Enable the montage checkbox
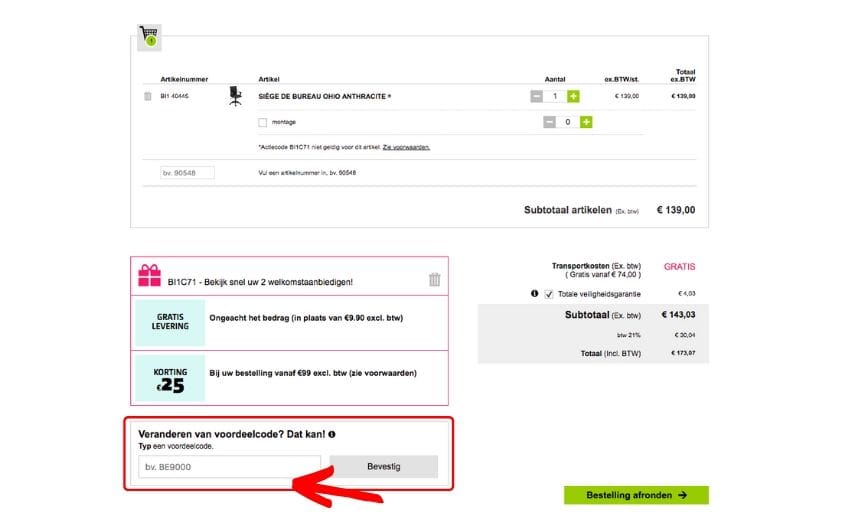Screen dimensions: 847x525 (x=263, y=122)
